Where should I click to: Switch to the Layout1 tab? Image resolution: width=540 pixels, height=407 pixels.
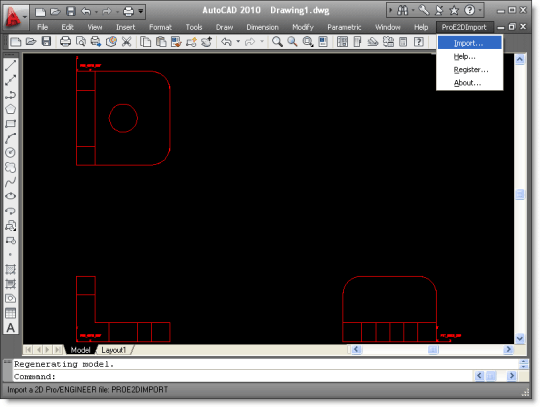coord(114,350)
